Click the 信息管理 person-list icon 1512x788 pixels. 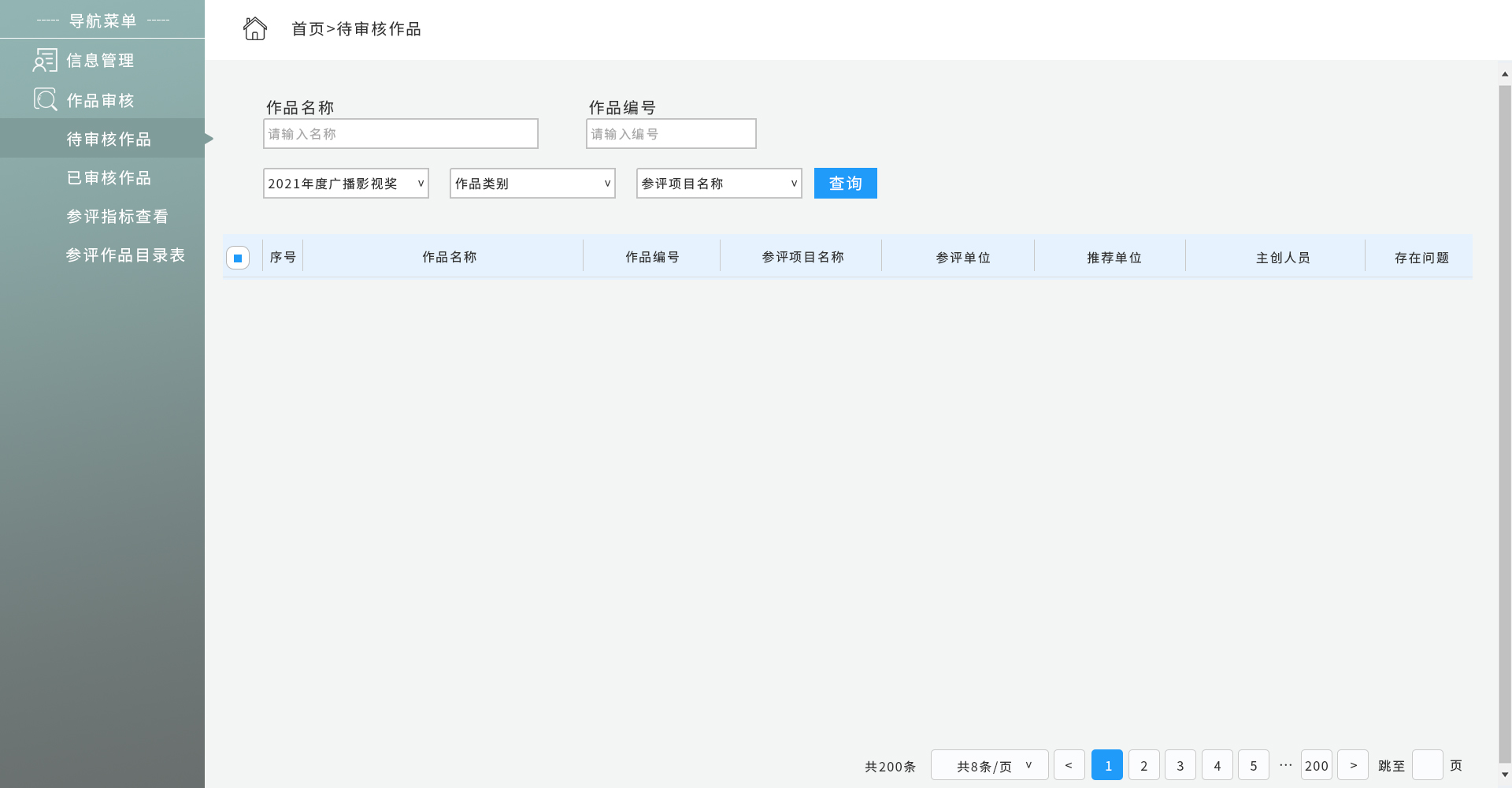tap(45, 61)
